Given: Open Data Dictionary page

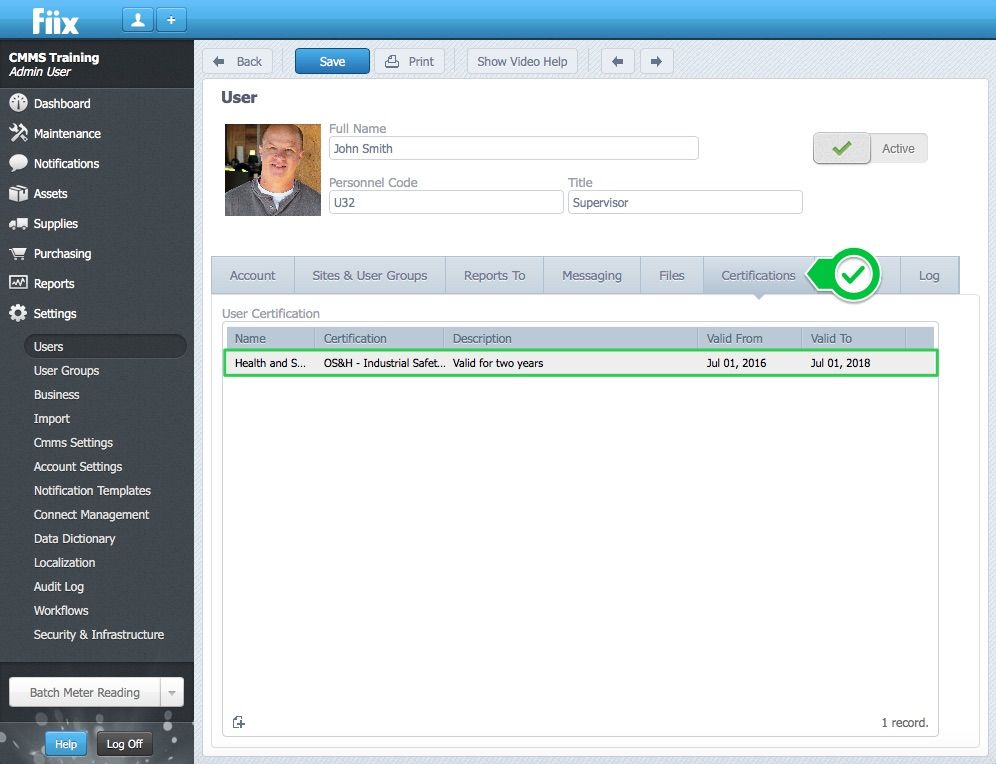Looking at the screenshot, I should click(x=74, y=539).
